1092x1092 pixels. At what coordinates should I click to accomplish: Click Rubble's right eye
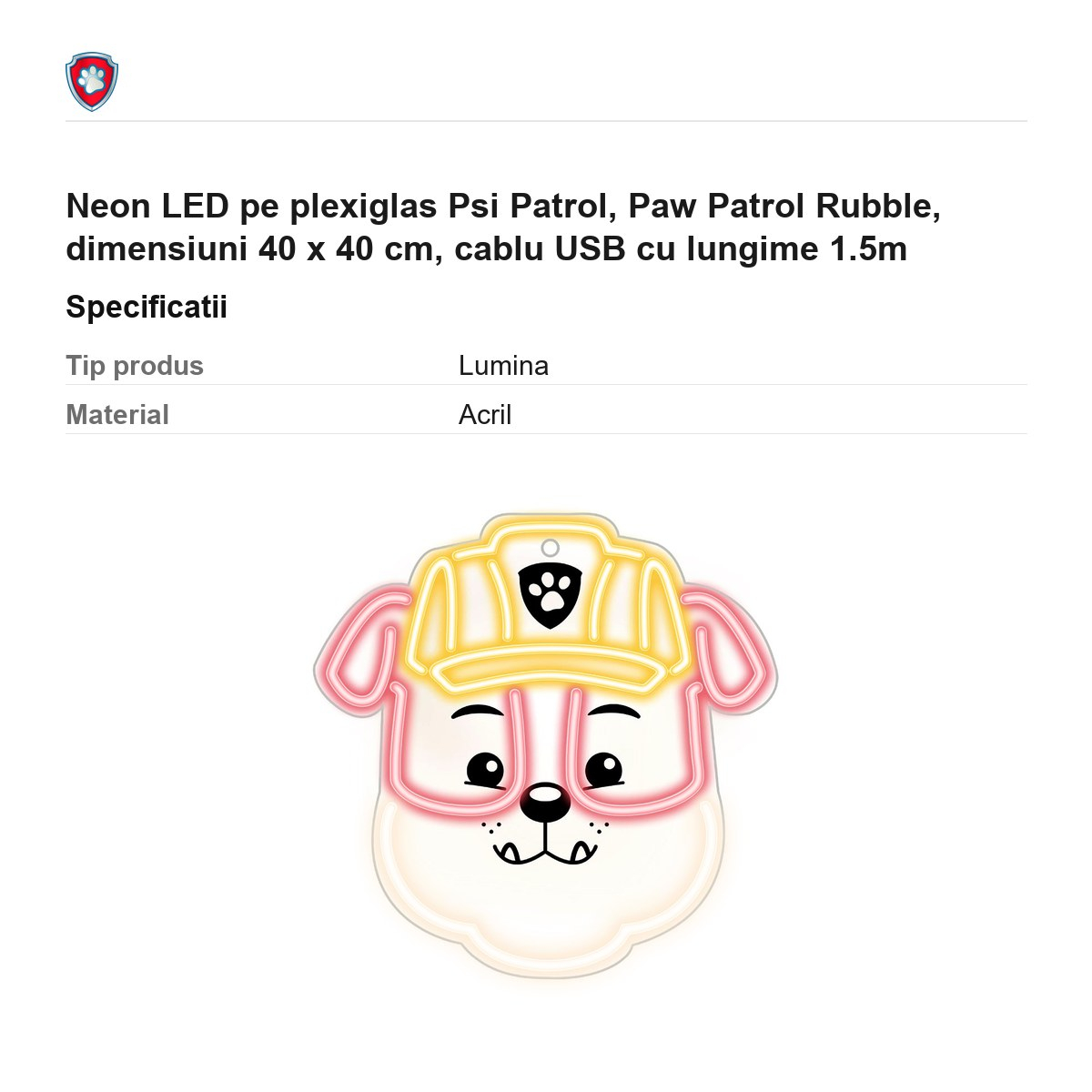(x=604, y=769)
